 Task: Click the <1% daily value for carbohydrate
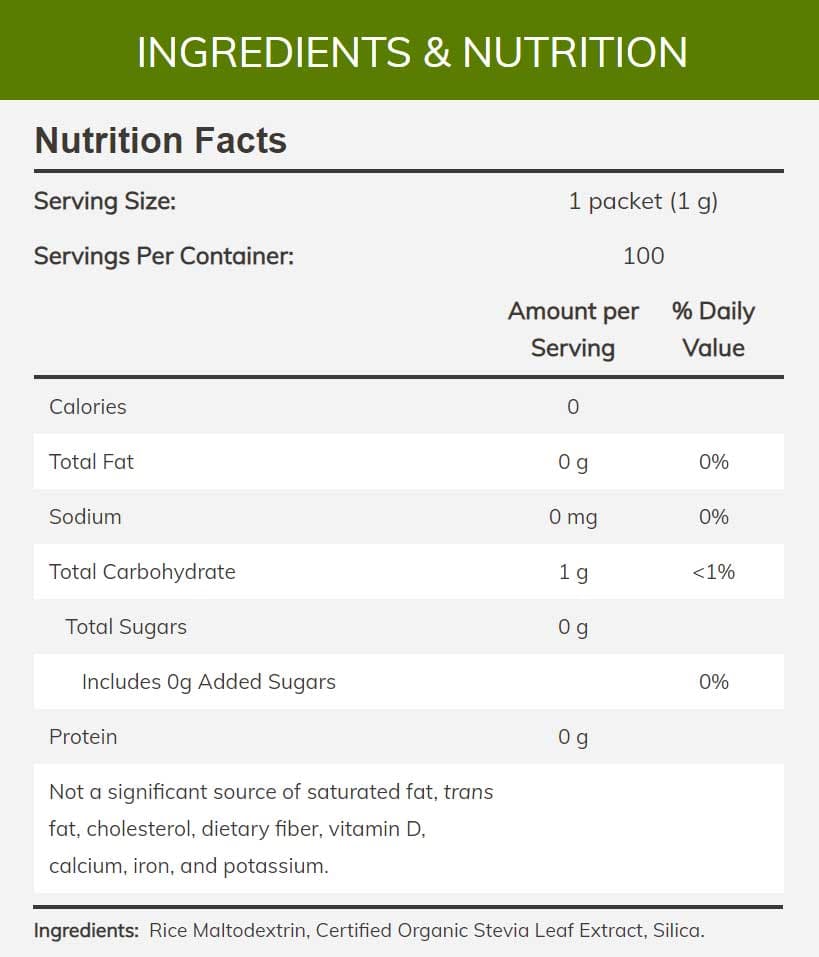click(713, 572)
